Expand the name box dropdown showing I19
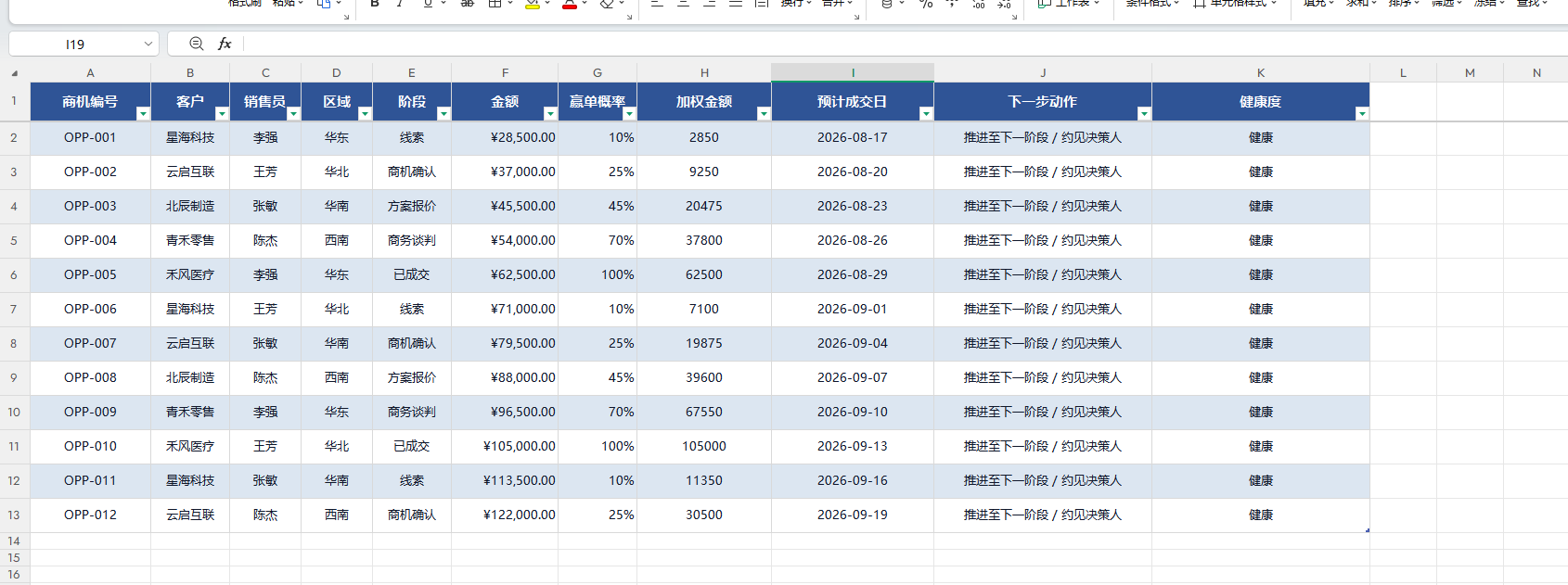 tap(148, 44)
